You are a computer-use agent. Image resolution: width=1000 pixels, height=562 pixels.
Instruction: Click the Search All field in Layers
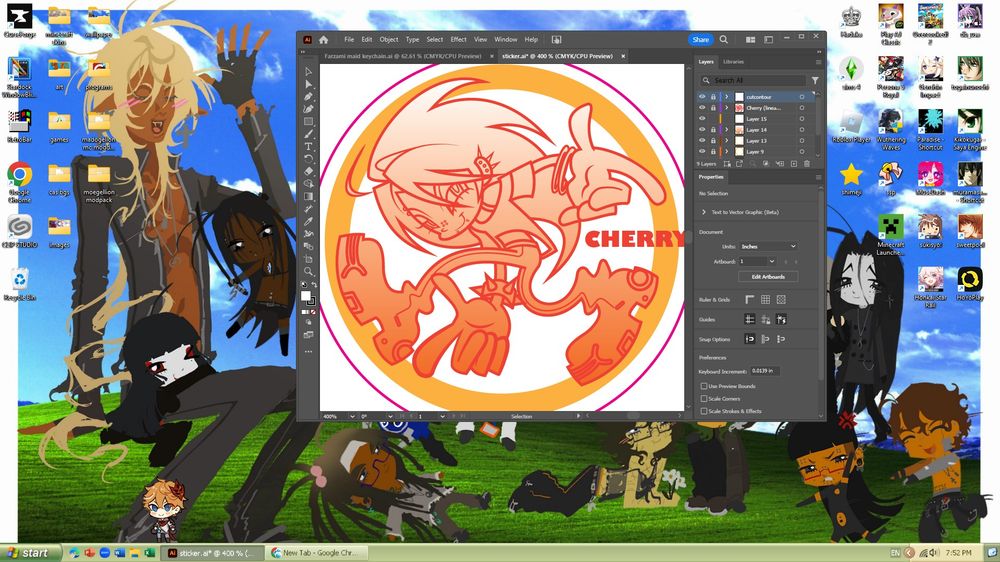753,80
